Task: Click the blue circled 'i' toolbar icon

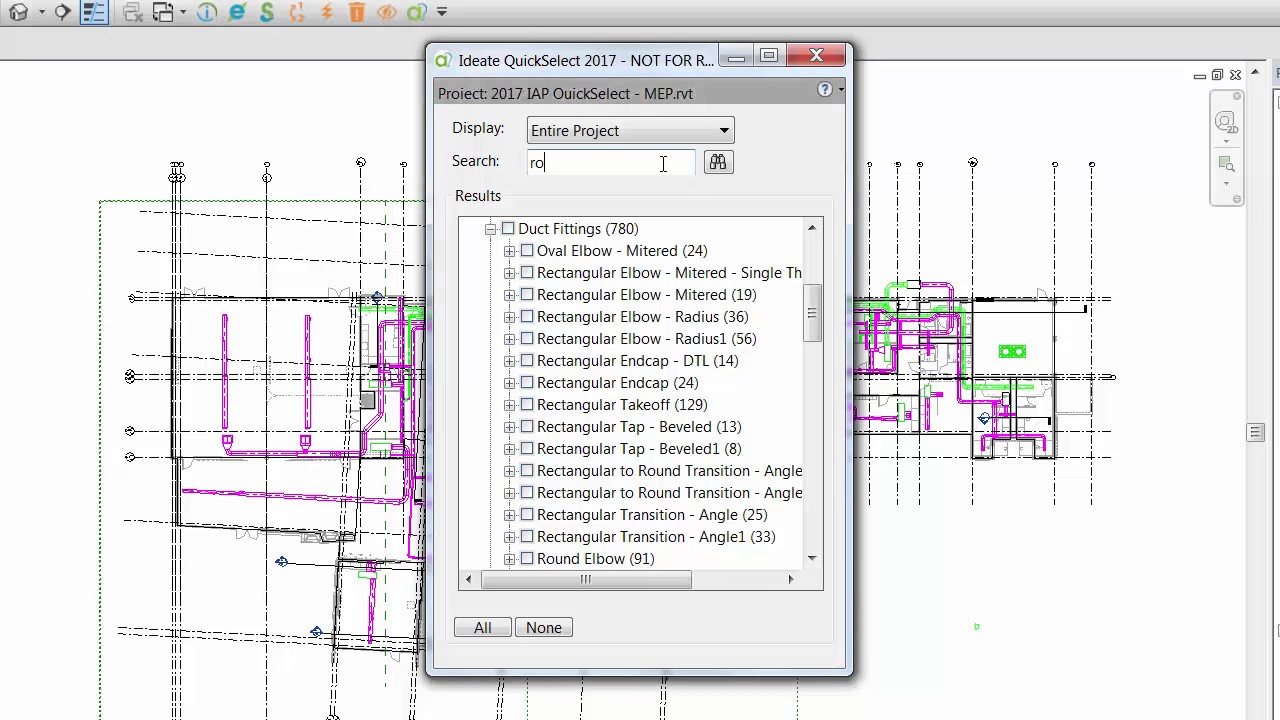Action: [207, 13]
